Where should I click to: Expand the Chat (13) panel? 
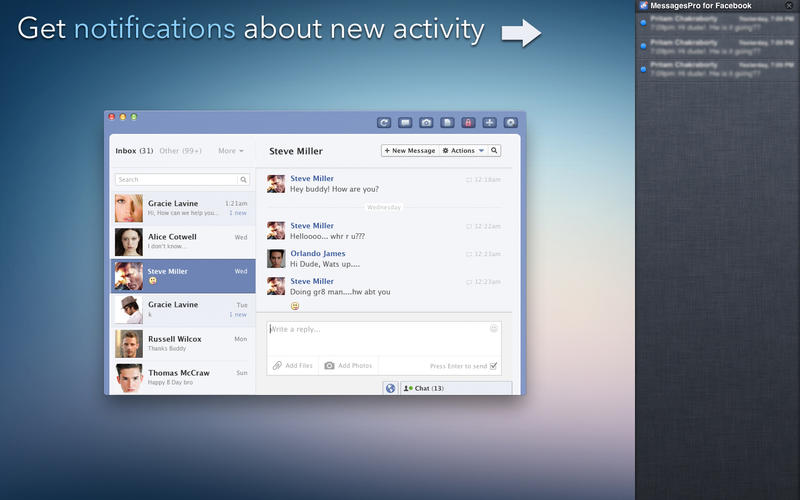click(455, 388)
